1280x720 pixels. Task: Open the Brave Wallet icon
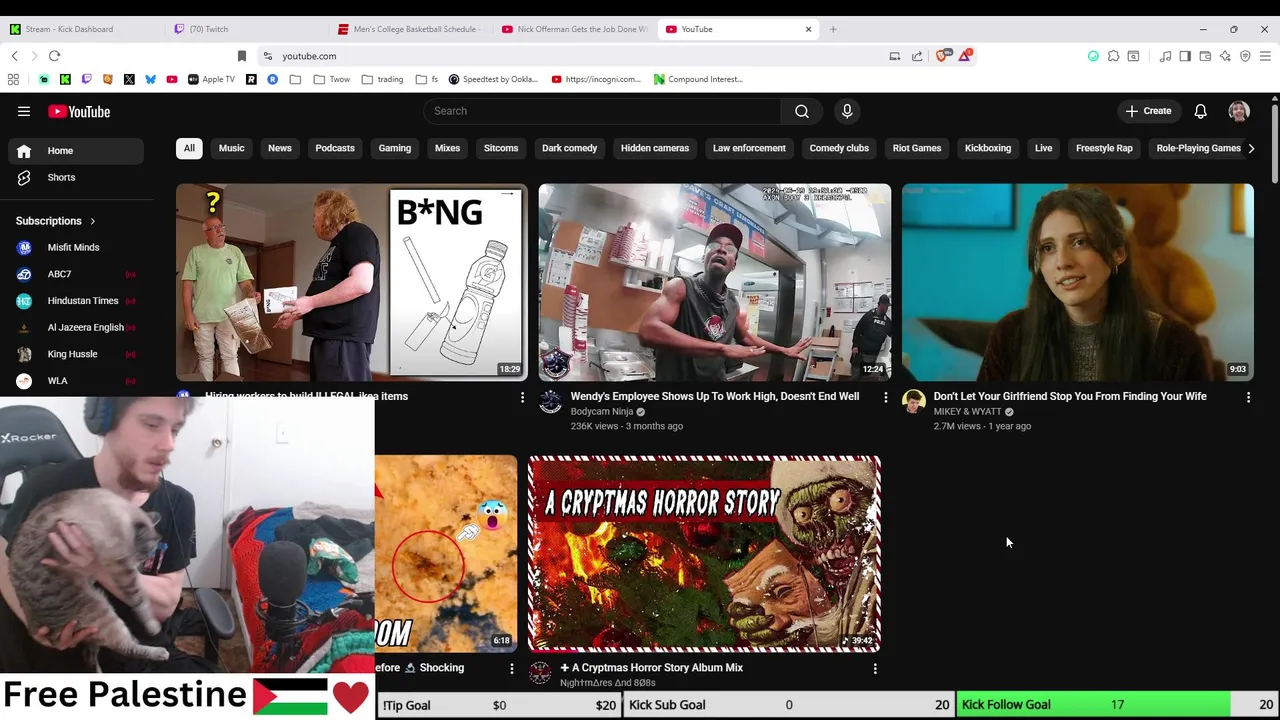point(1205,56)
